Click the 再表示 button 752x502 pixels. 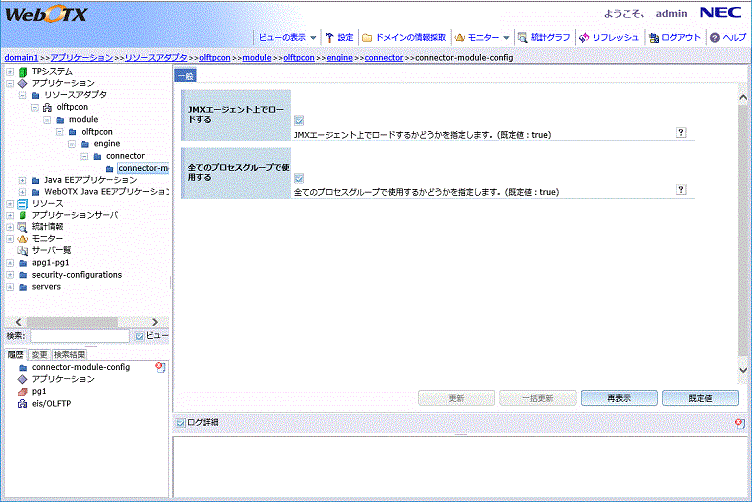click(x=618, y=398)
